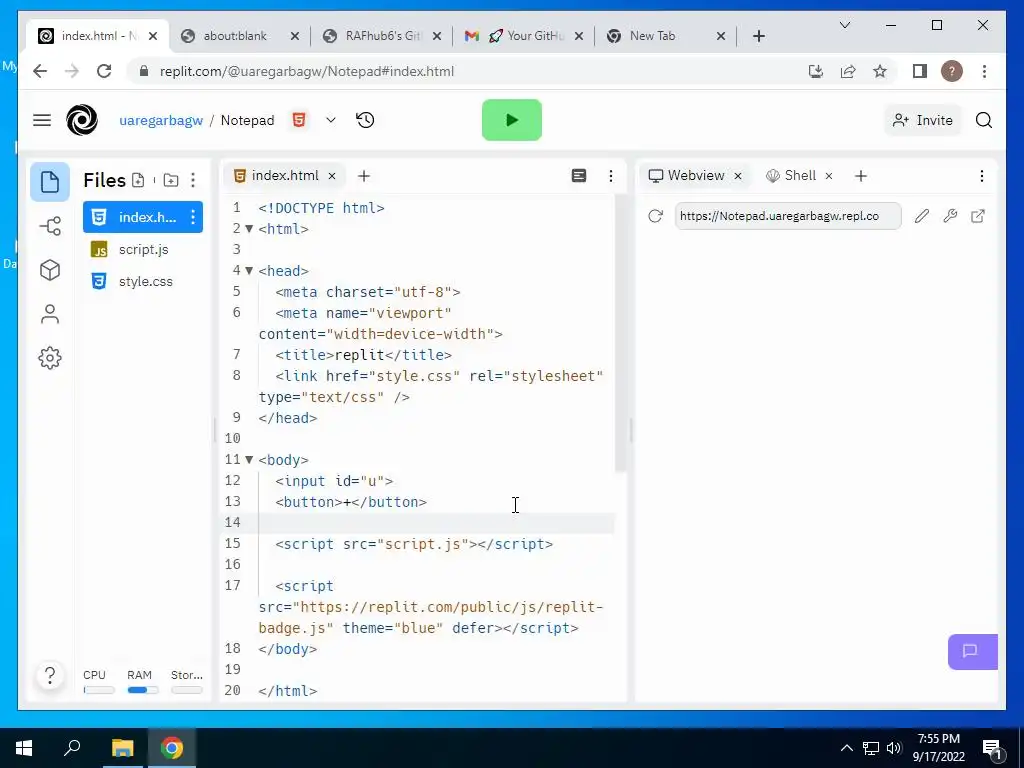The width and height of the screenshot is (1024, 768).
Task: Open the Files panel three-dot menu
Action: (x=193, y=180)
